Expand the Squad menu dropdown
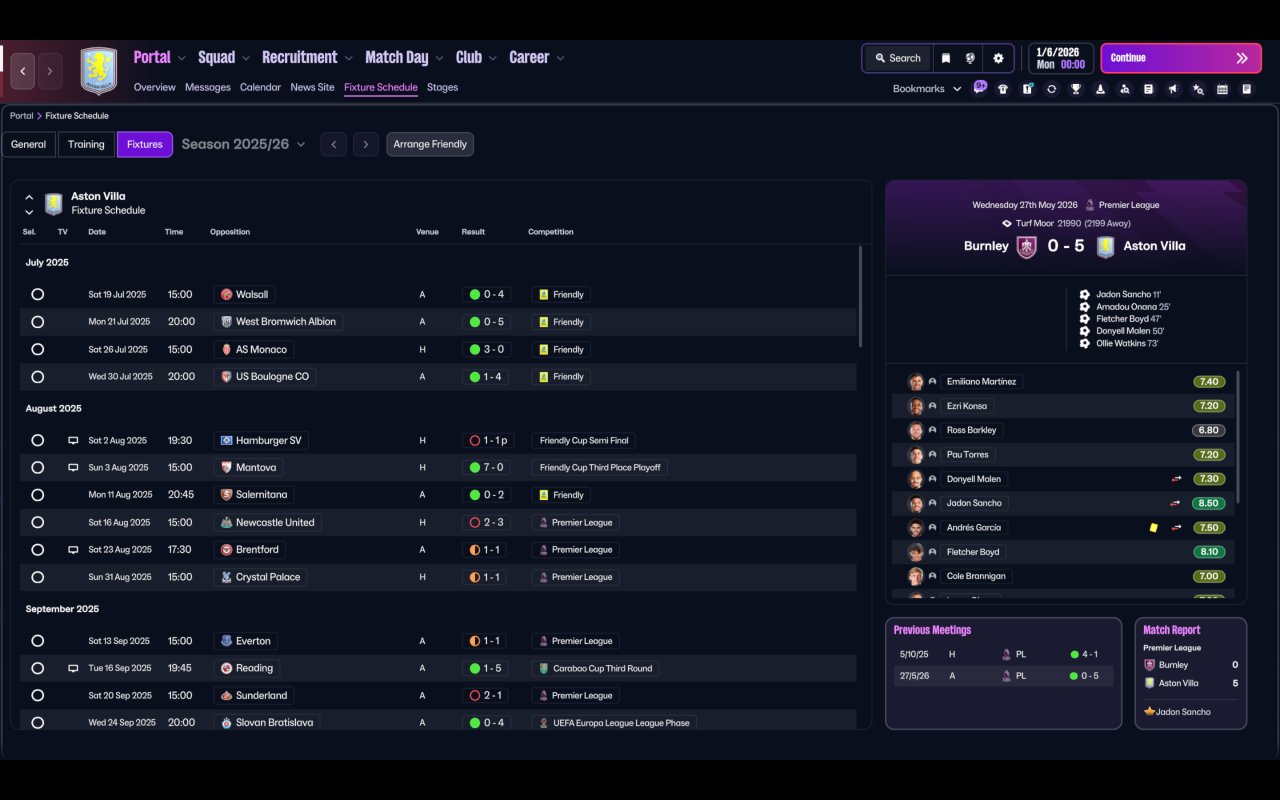Screen dimensions: 1280x800 (246, 59)
